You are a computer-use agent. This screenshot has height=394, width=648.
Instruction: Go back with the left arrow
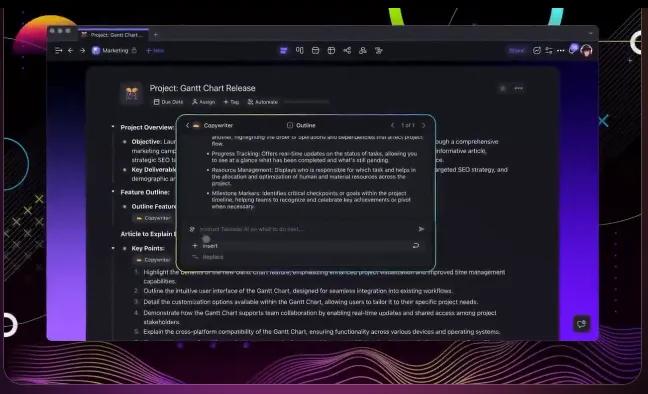[71, 50]
